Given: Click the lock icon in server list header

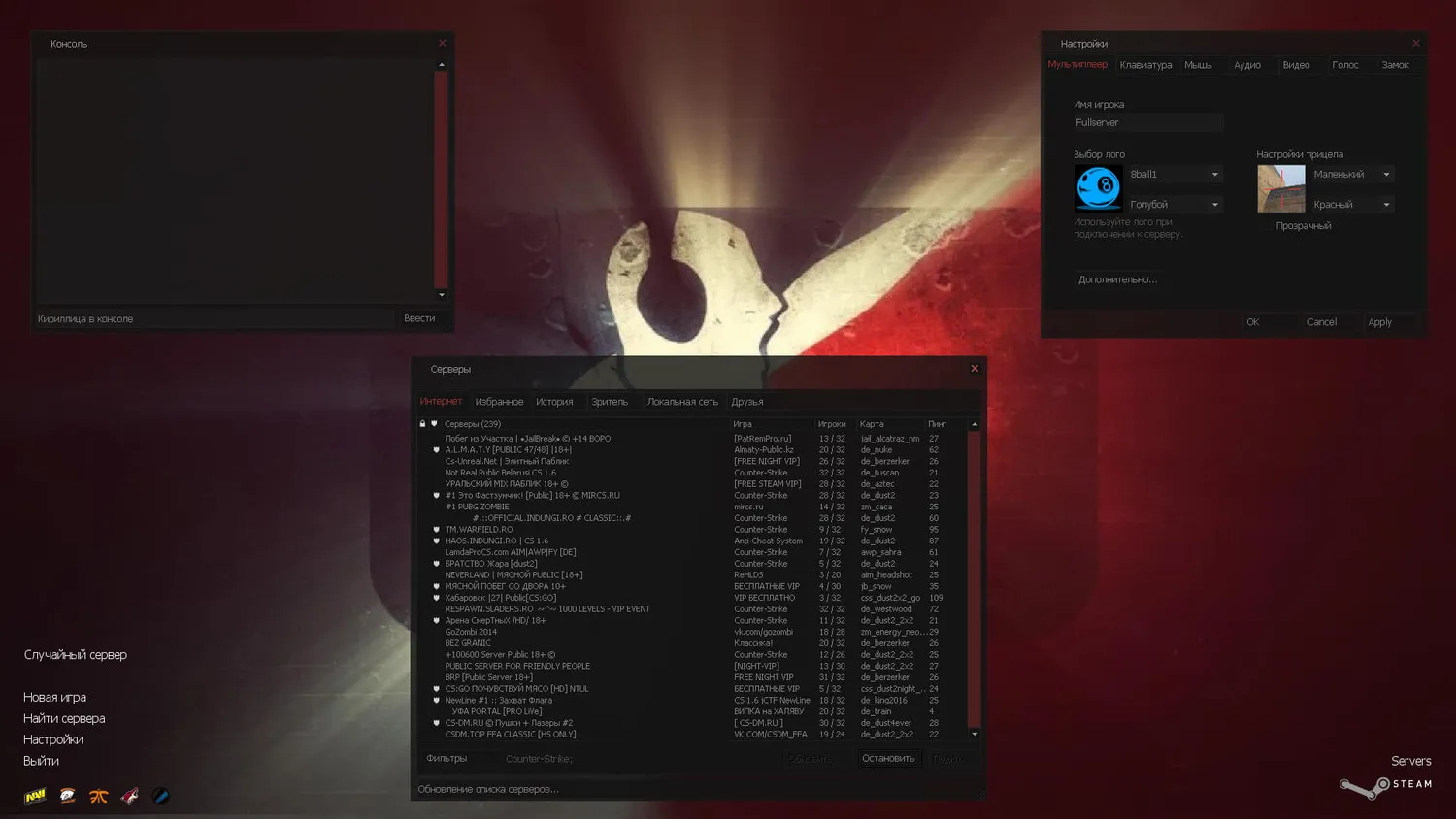Looking at the screenshot, I should point(422,424).
